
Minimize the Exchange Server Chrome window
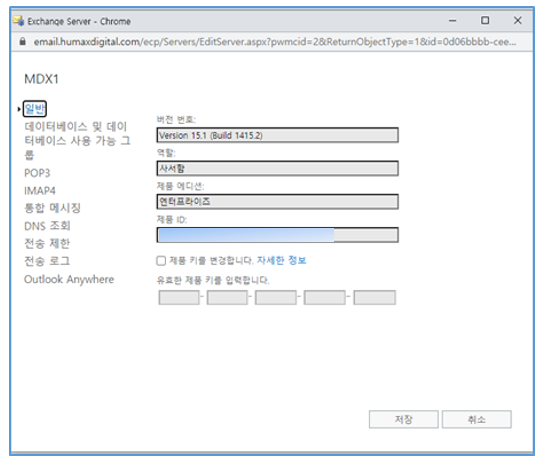click(452, 21)
